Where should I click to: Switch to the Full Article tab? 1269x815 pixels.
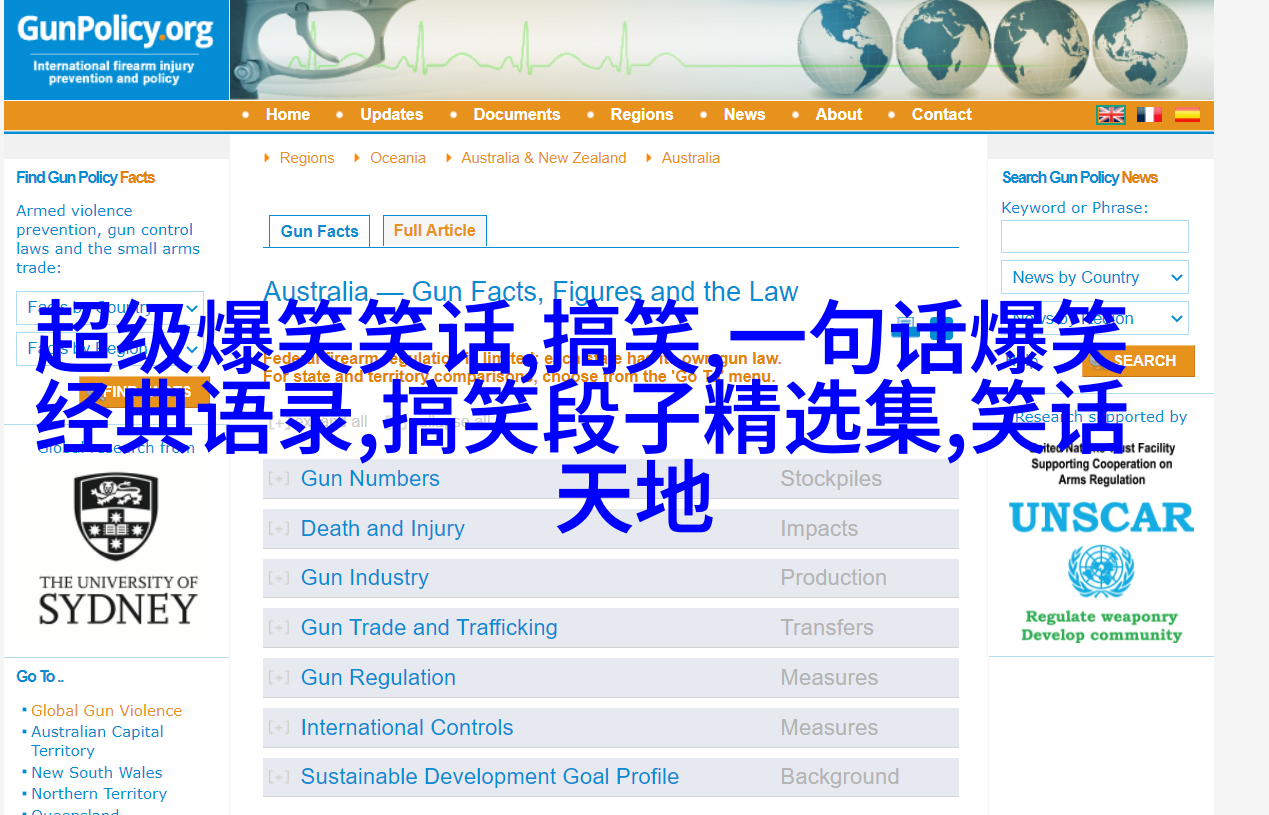coord(434,231)
